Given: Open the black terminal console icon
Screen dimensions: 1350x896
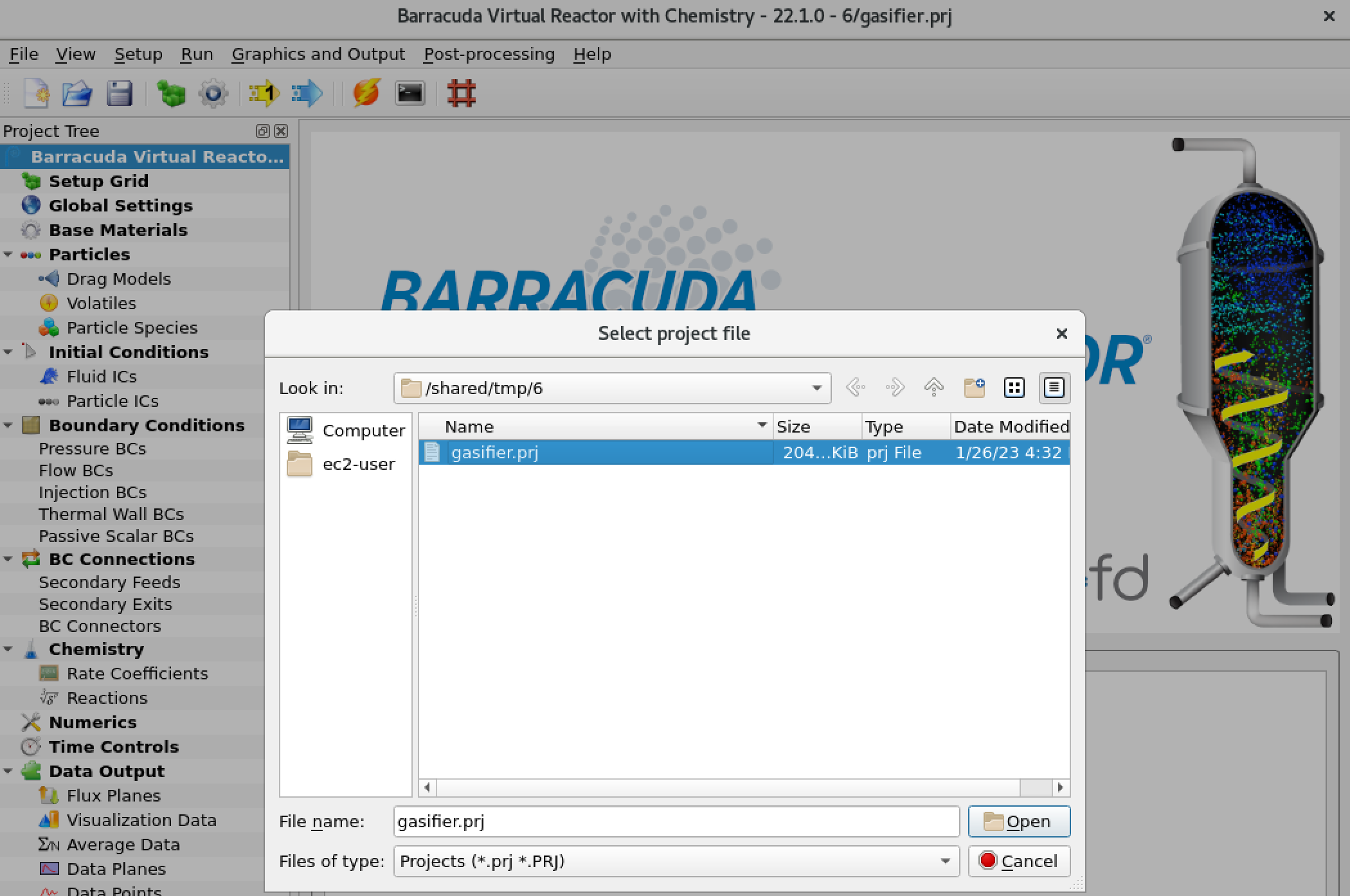Looking at the screenshot, I should [410, 94].
